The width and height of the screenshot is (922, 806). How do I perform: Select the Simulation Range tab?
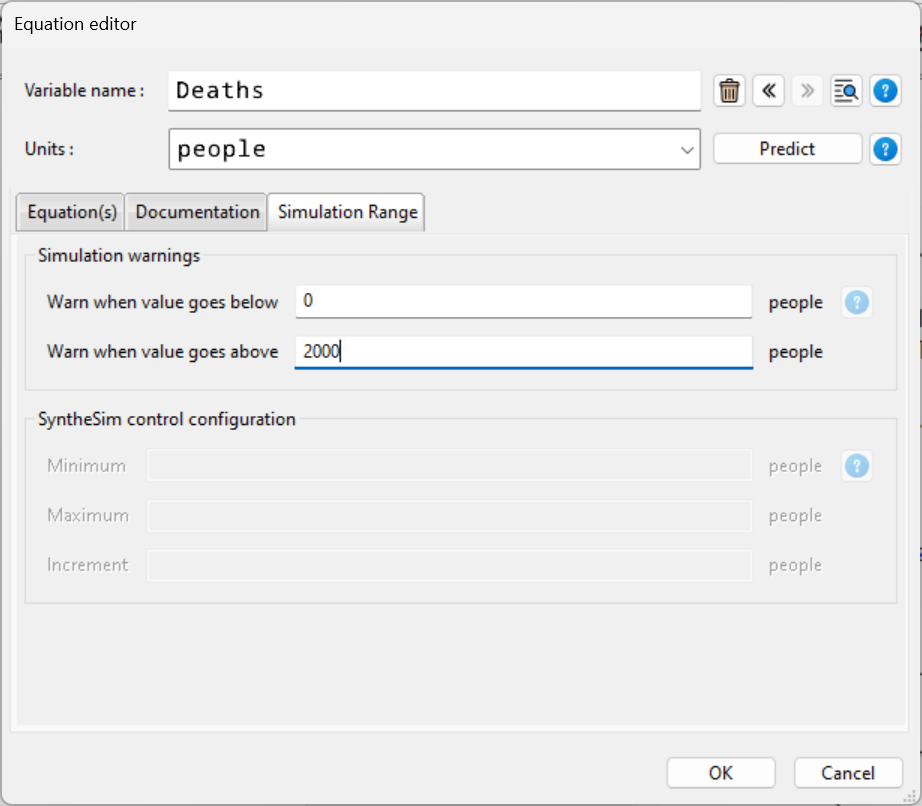[x=347, y=212]
